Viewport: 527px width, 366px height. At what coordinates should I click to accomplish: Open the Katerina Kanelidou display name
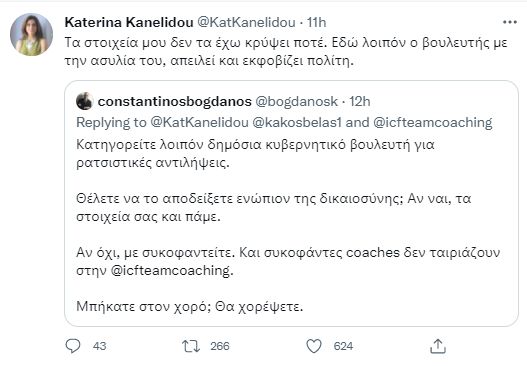[x=129, y=22]
